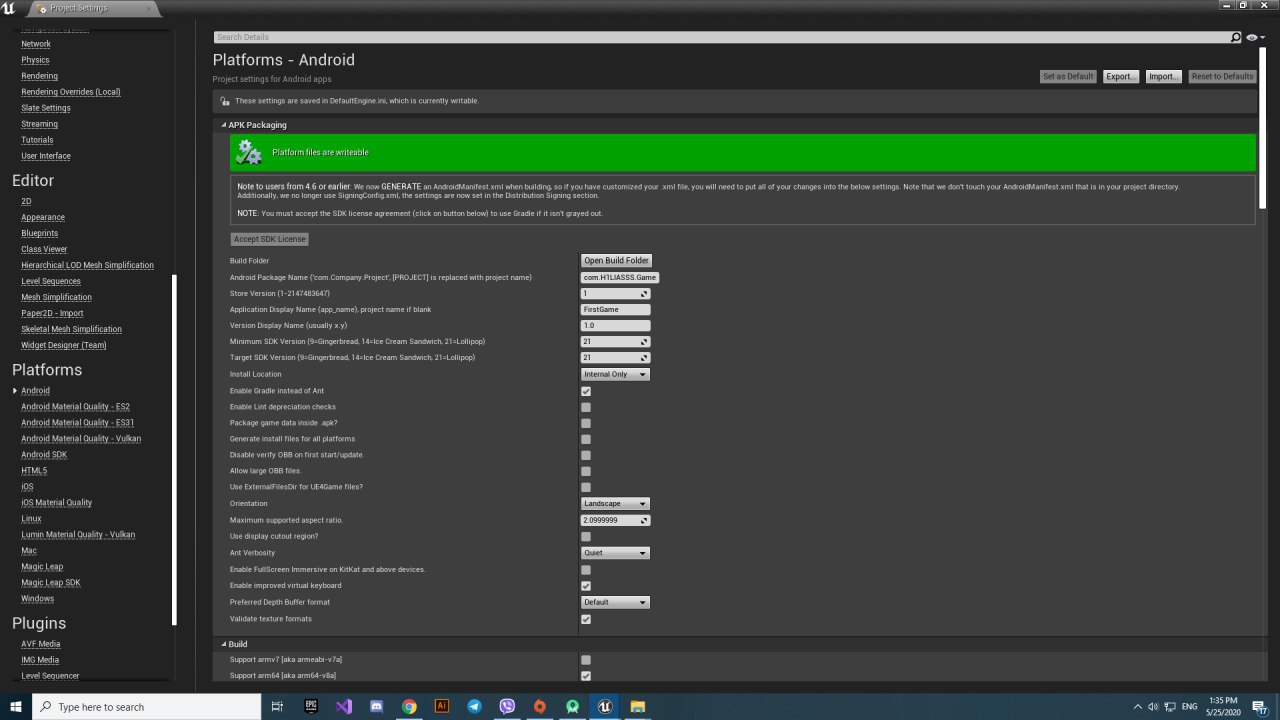Toggle FullScreen Immersive on KitKat checkbox
Viewport: 1280px width, 720px height.
click(586, 570)
